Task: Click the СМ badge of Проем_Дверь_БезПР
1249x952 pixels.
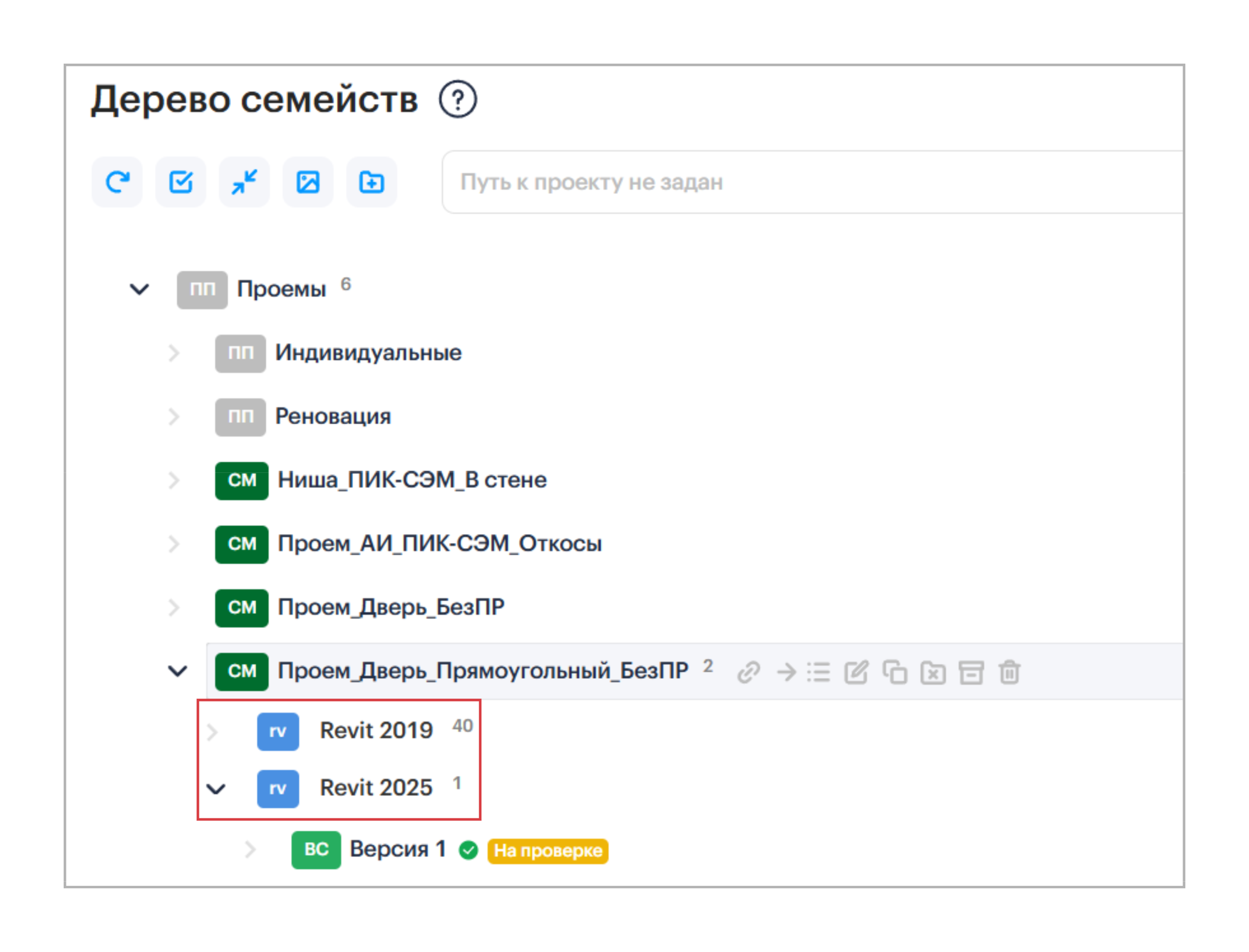Action: (242, 608)
